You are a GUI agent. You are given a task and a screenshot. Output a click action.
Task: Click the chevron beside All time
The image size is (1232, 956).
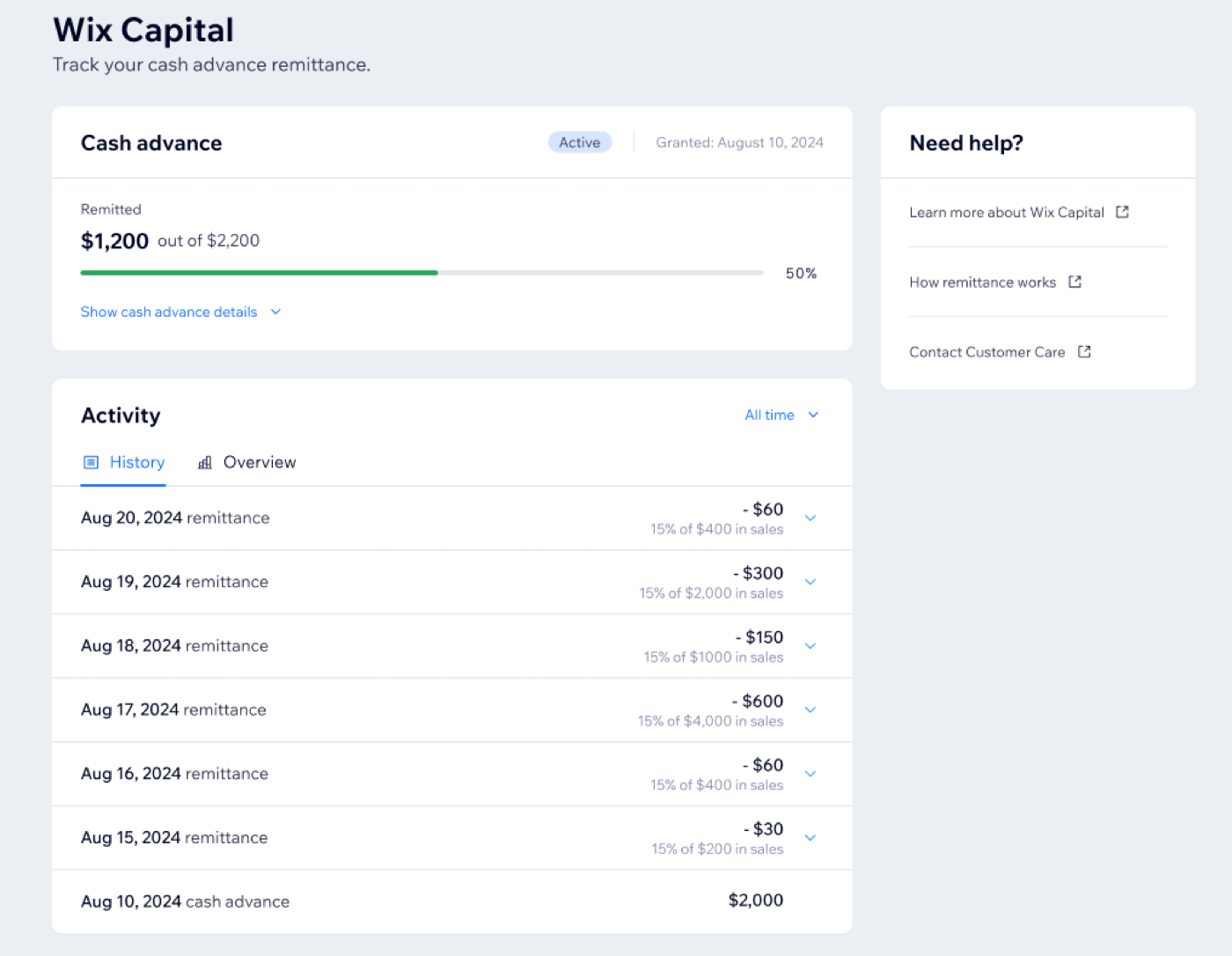[x=813, y=415]
